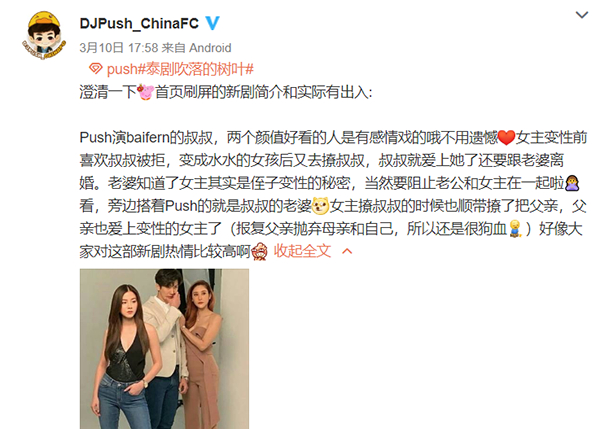Click the 来自 Android source link
Image resolution: width=600 pixels, height=429 pixels.
click(197, 48)
